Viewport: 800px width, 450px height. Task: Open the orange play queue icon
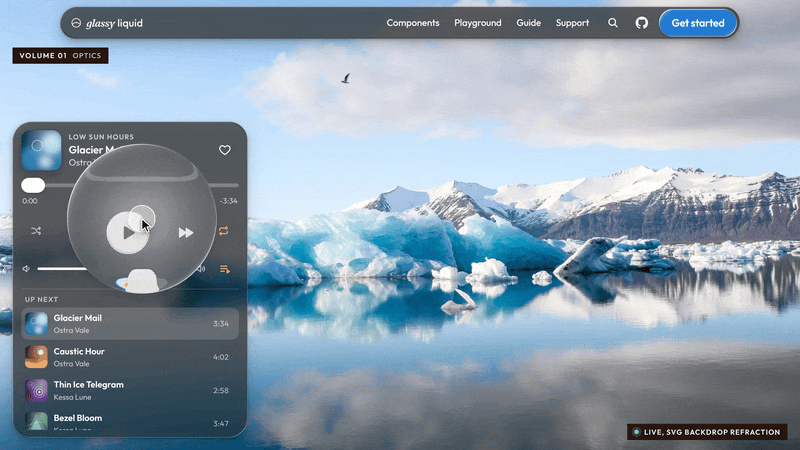click(x=224, y=269)
